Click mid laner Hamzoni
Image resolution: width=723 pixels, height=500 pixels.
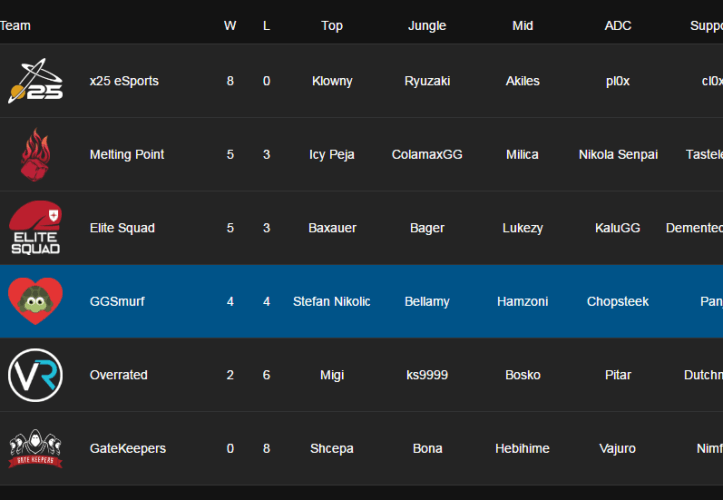522,301
